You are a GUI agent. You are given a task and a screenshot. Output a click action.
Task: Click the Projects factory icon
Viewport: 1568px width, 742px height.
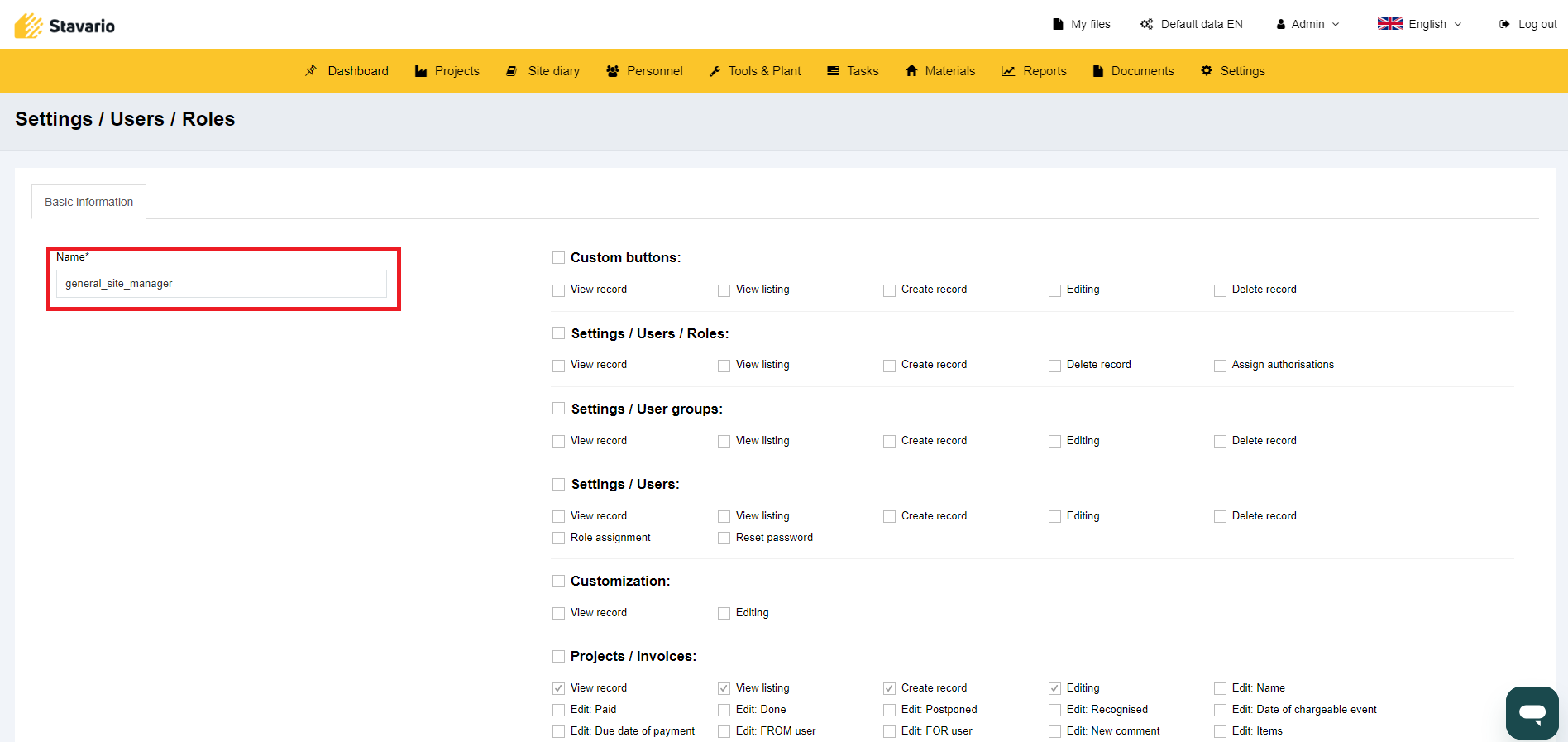click(421, 71)
